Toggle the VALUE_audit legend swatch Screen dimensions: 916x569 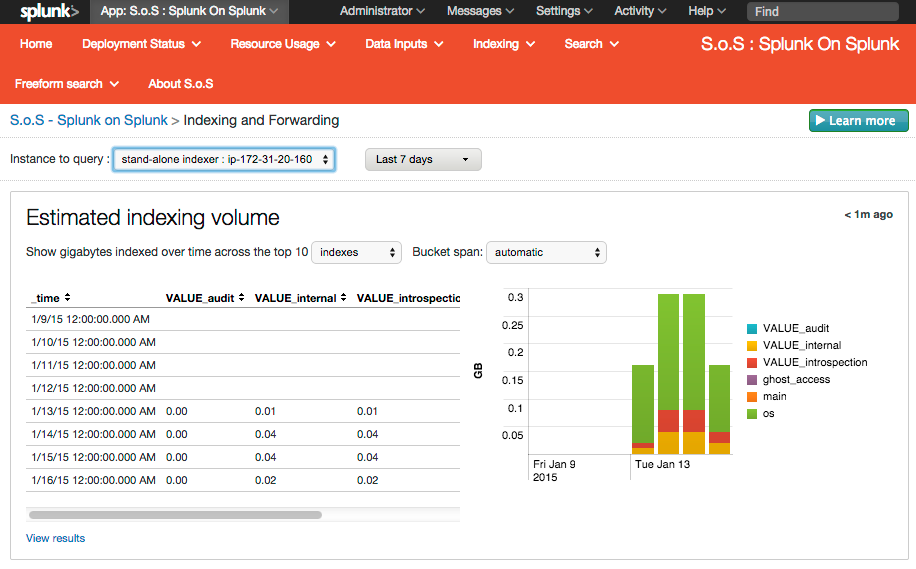[x=751, y=328]
